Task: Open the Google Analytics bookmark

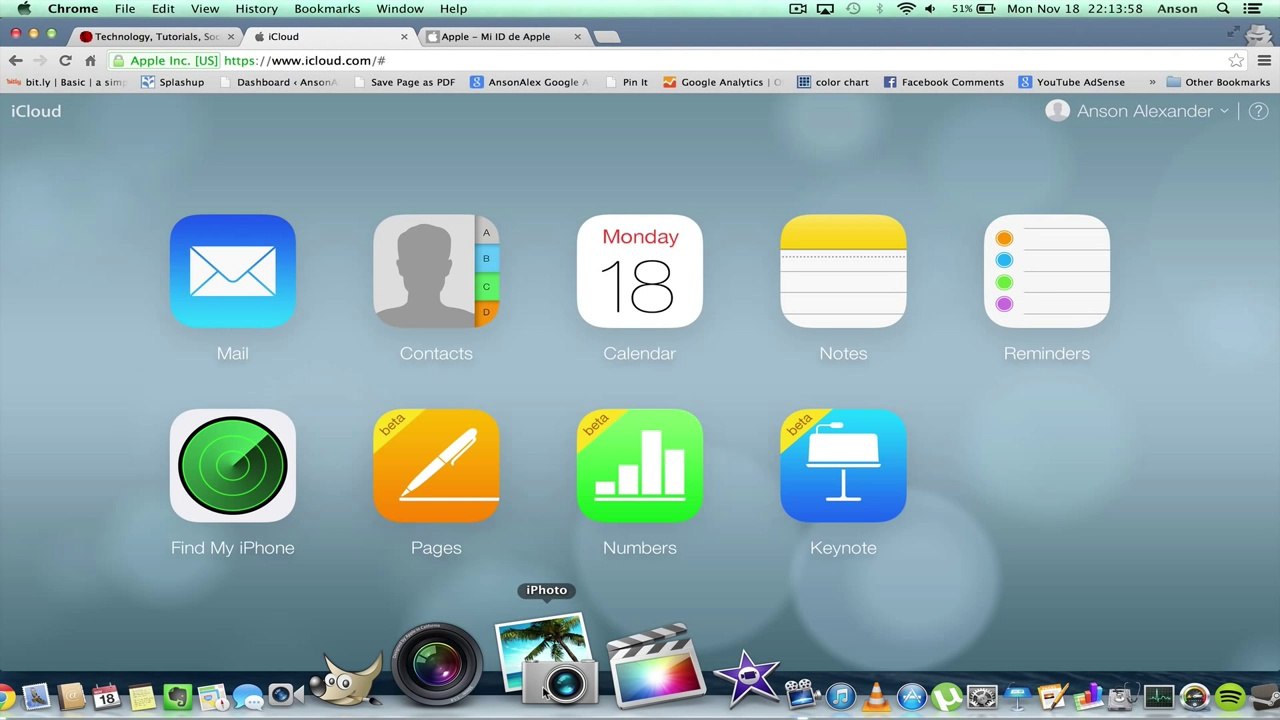Action: click(722, 82)
